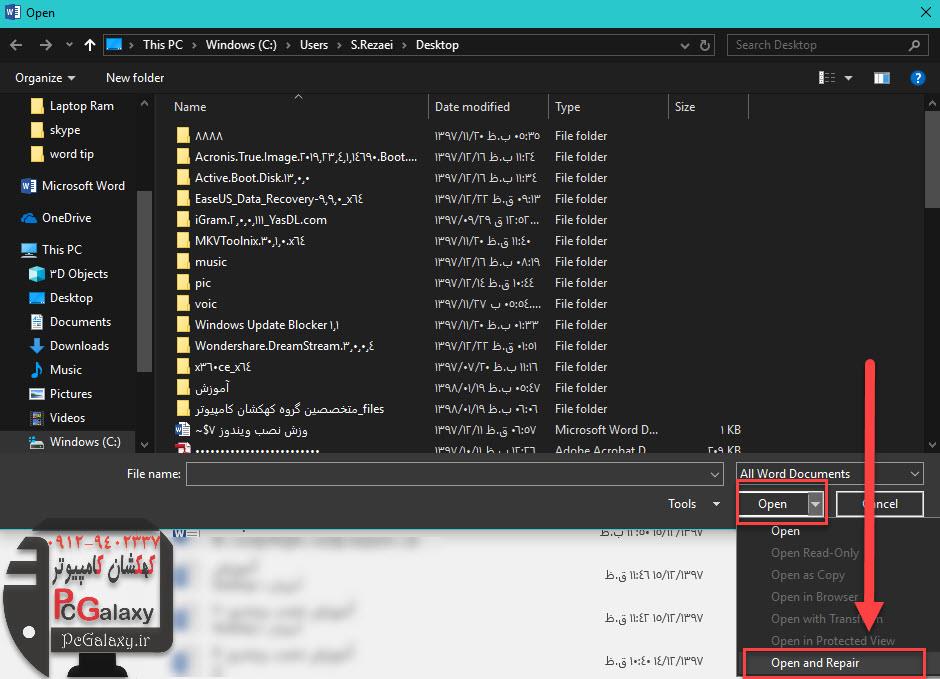Select Open Read-Only menu option

point(815,553)
